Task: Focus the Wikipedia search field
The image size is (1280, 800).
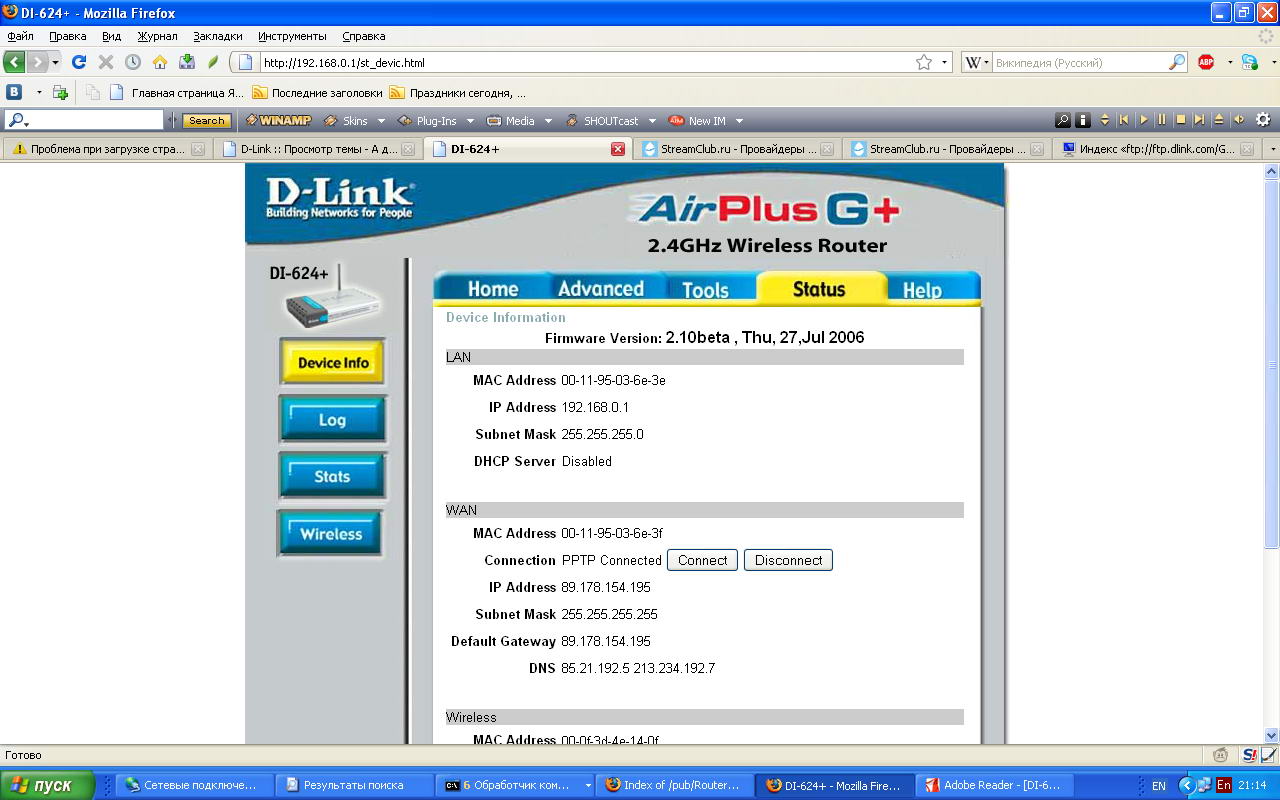Action: point(1080,62)
